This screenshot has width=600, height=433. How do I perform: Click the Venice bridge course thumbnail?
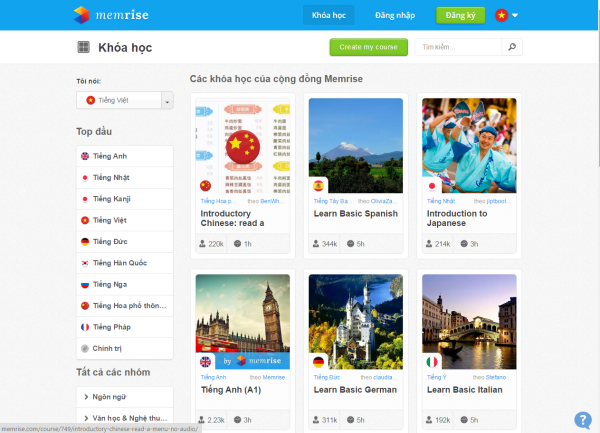click(x=469, y=322)
